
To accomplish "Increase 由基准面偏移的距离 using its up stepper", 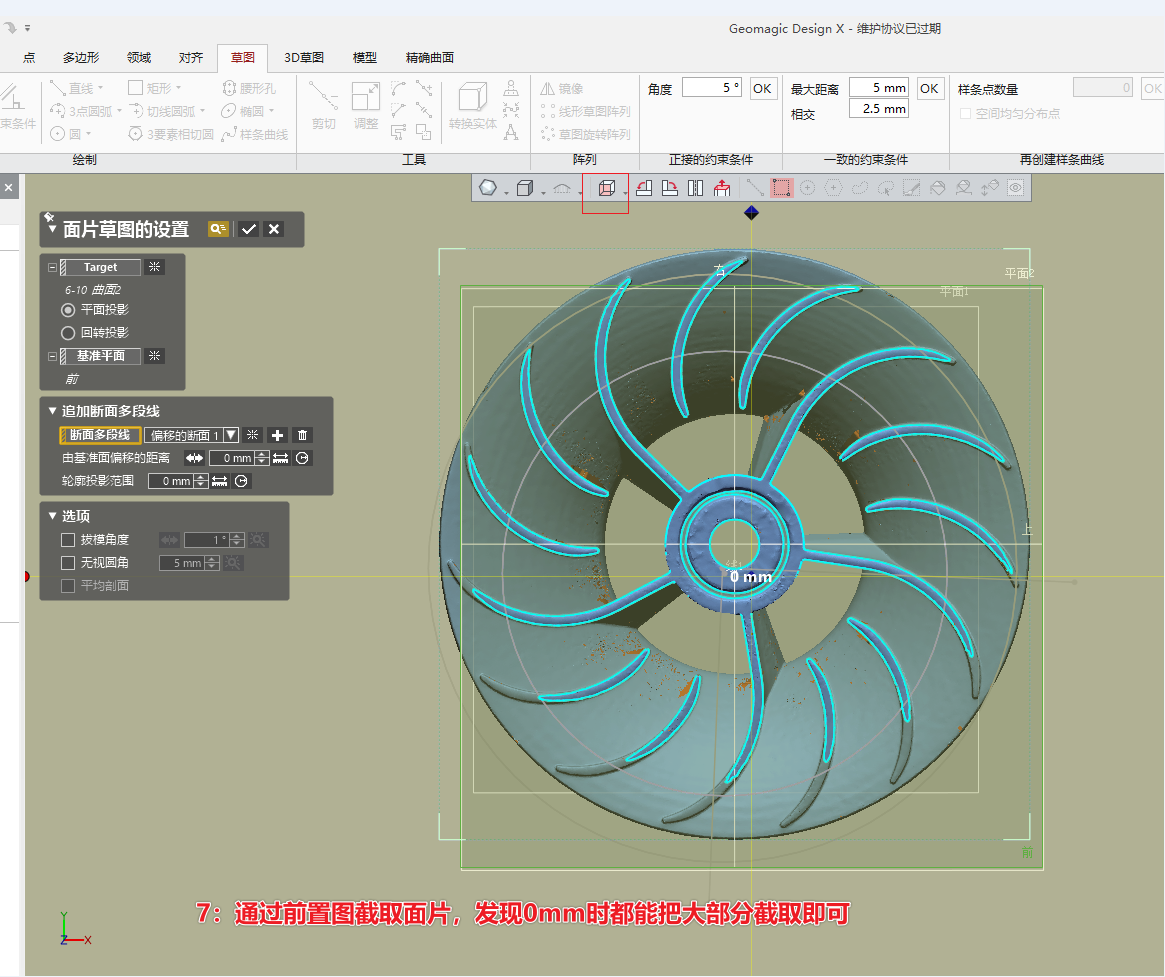I will [x=262, y=453].
